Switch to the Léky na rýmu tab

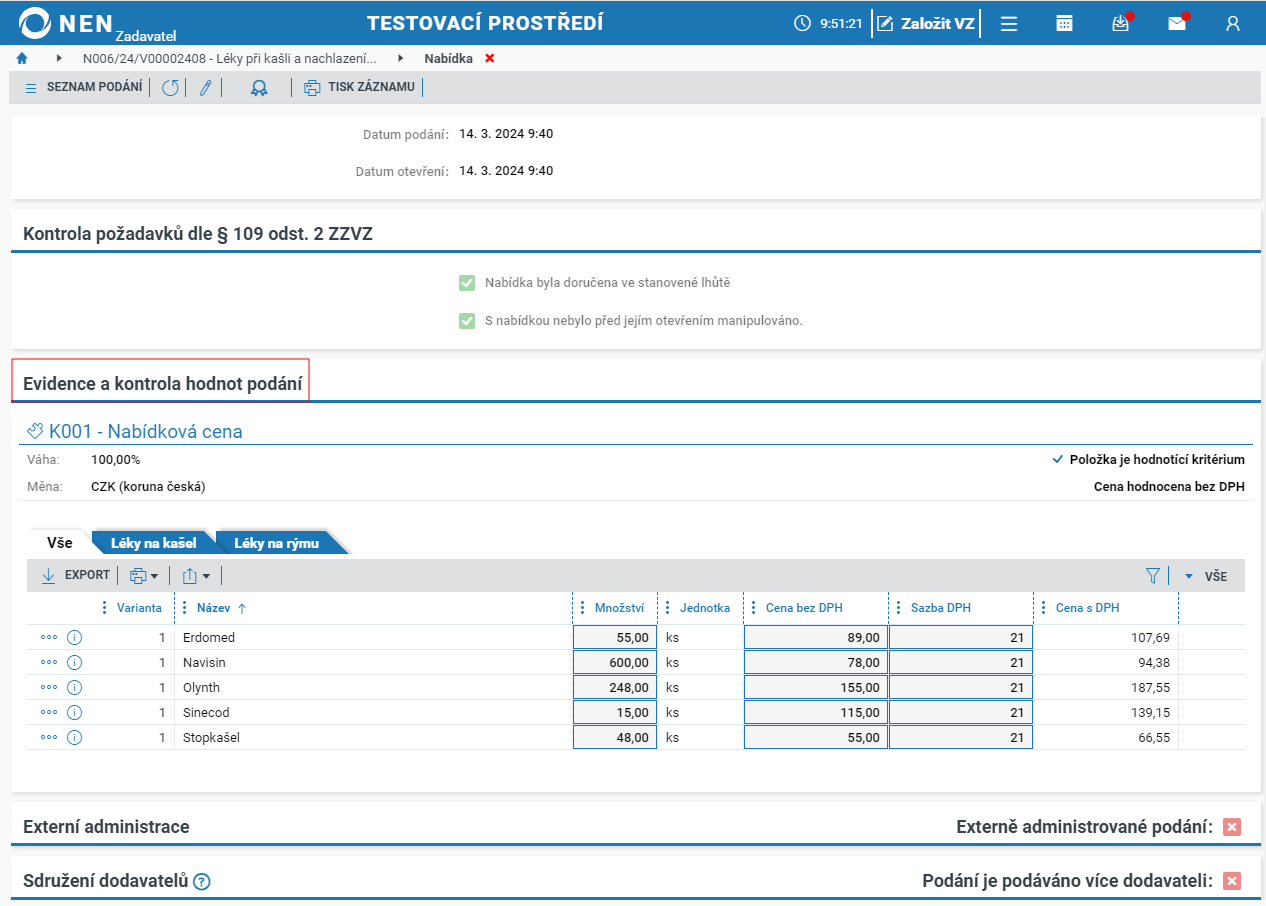277,543
